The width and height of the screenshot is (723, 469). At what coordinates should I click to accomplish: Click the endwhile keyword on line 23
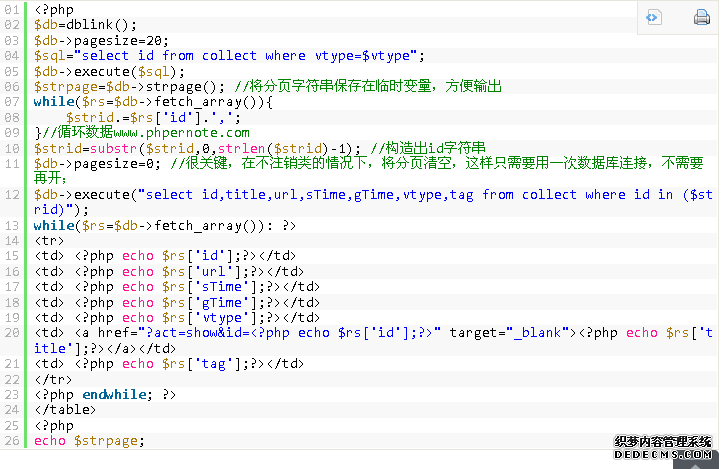pyautogui.click(x=112, y=394)
